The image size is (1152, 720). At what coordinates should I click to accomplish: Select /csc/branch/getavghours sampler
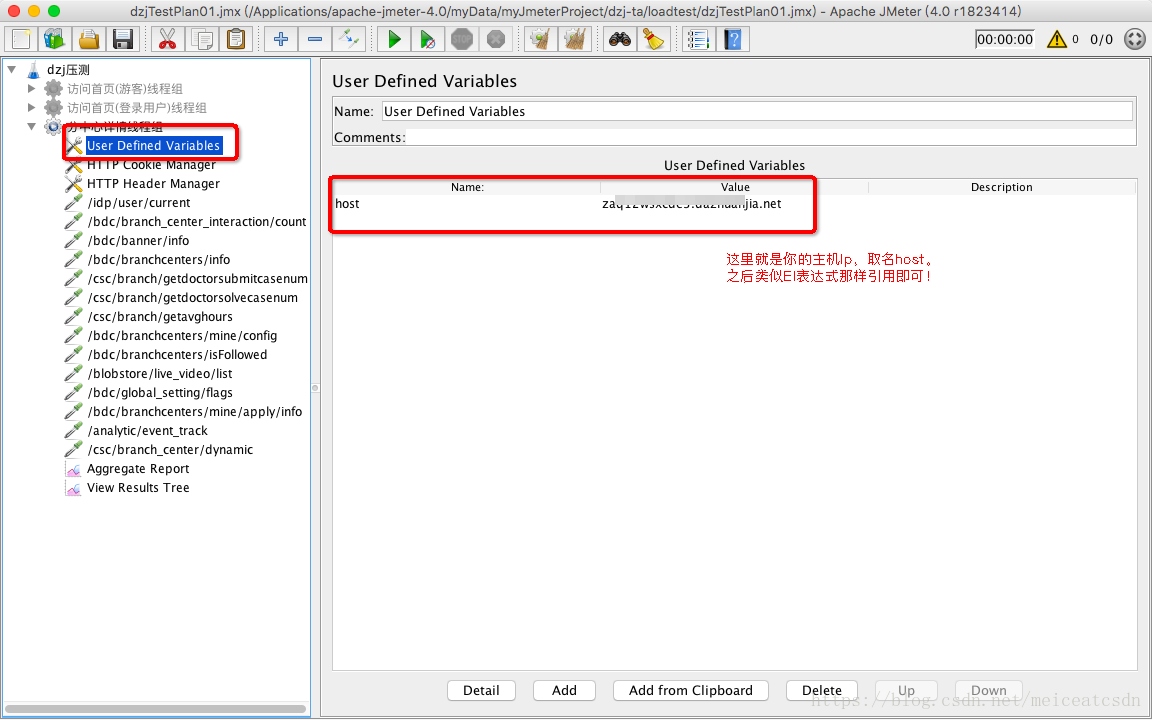tap(160, 317)
